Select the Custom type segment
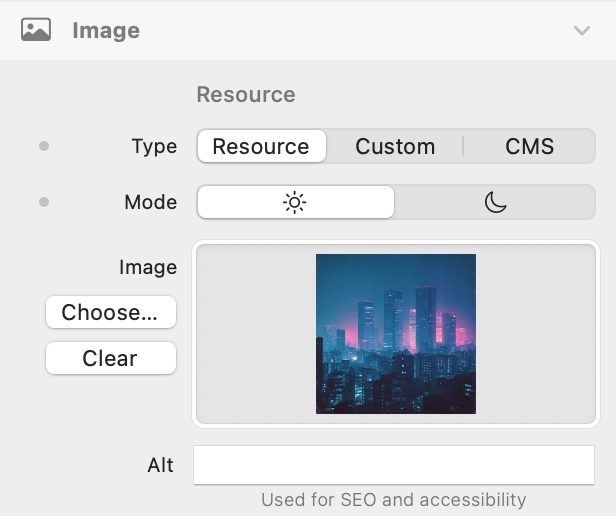 (395, 146)
